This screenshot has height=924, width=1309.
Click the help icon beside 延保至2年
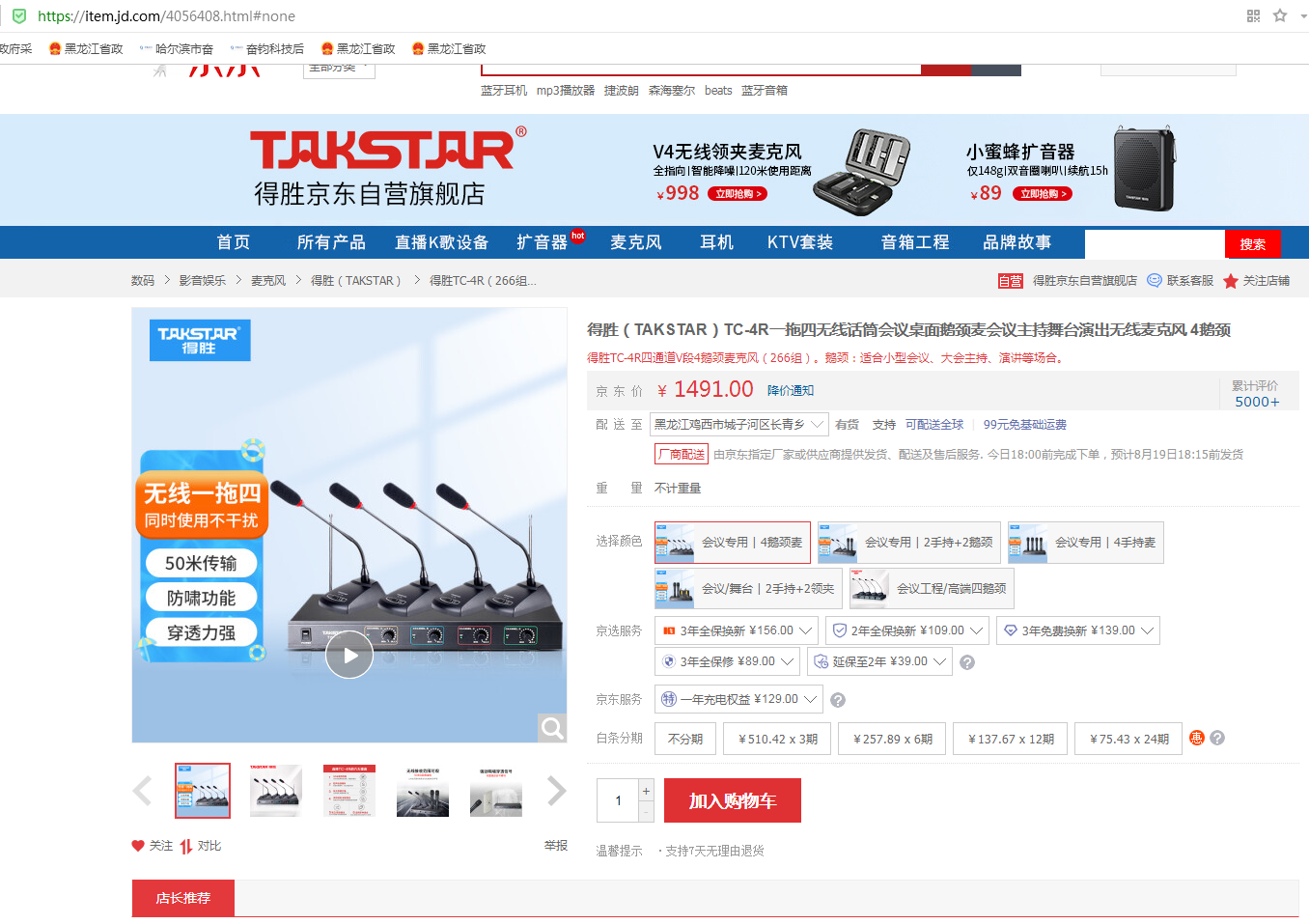[967, 662]
